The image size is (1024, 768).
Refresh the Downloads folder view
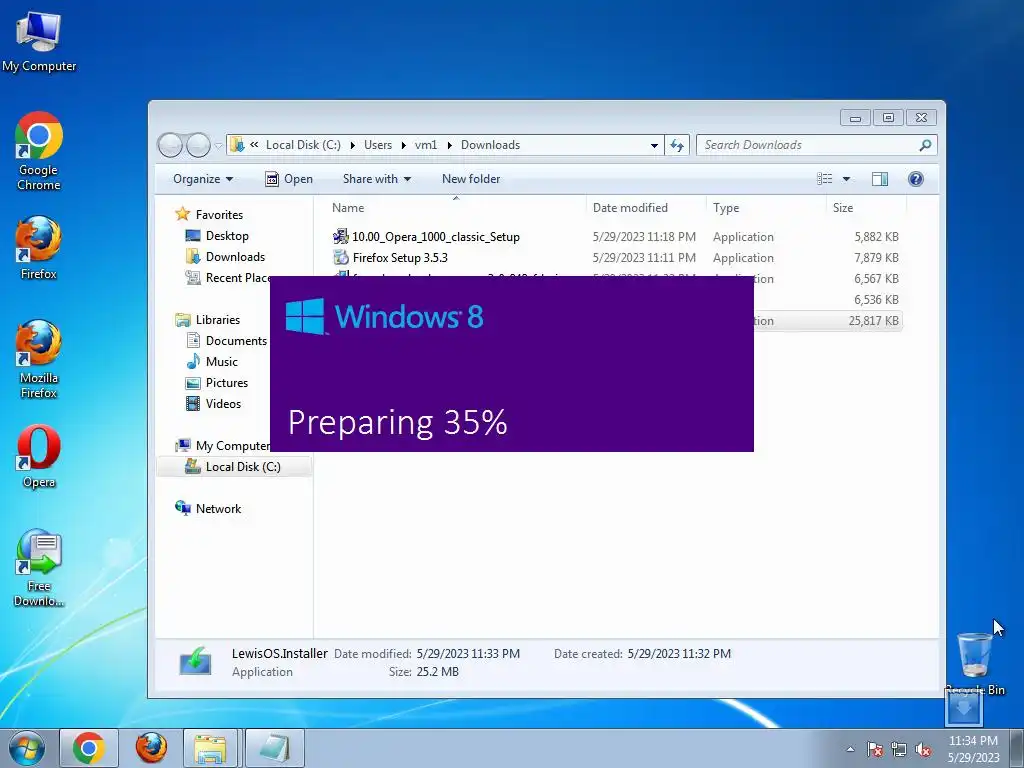pos(677,145)
